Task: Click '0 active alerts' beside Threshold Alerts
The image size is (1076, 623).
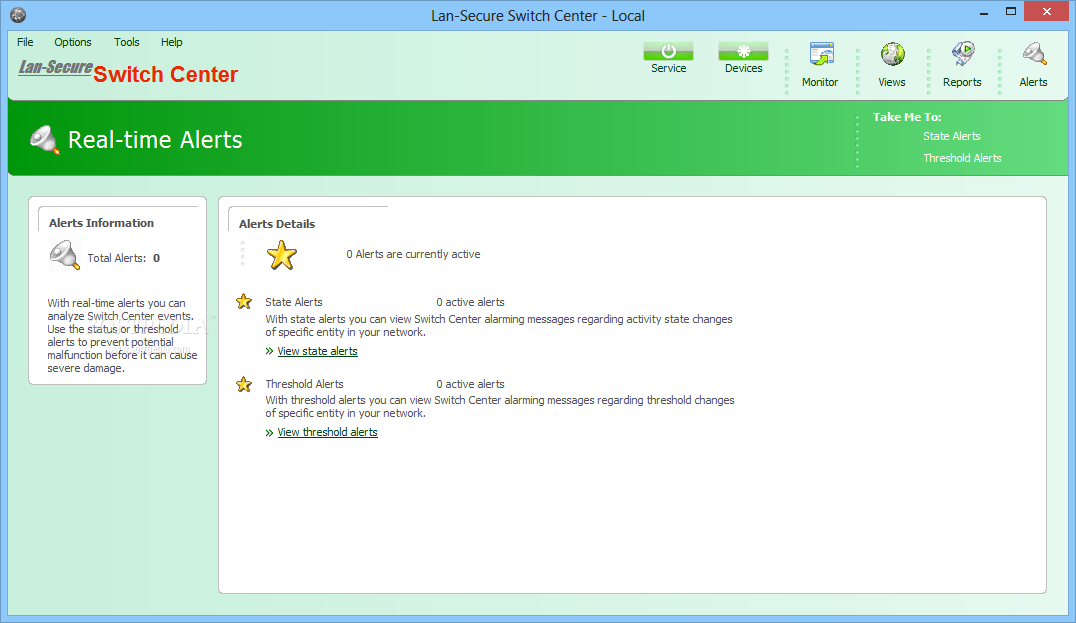Action: (x=470, y=384)
